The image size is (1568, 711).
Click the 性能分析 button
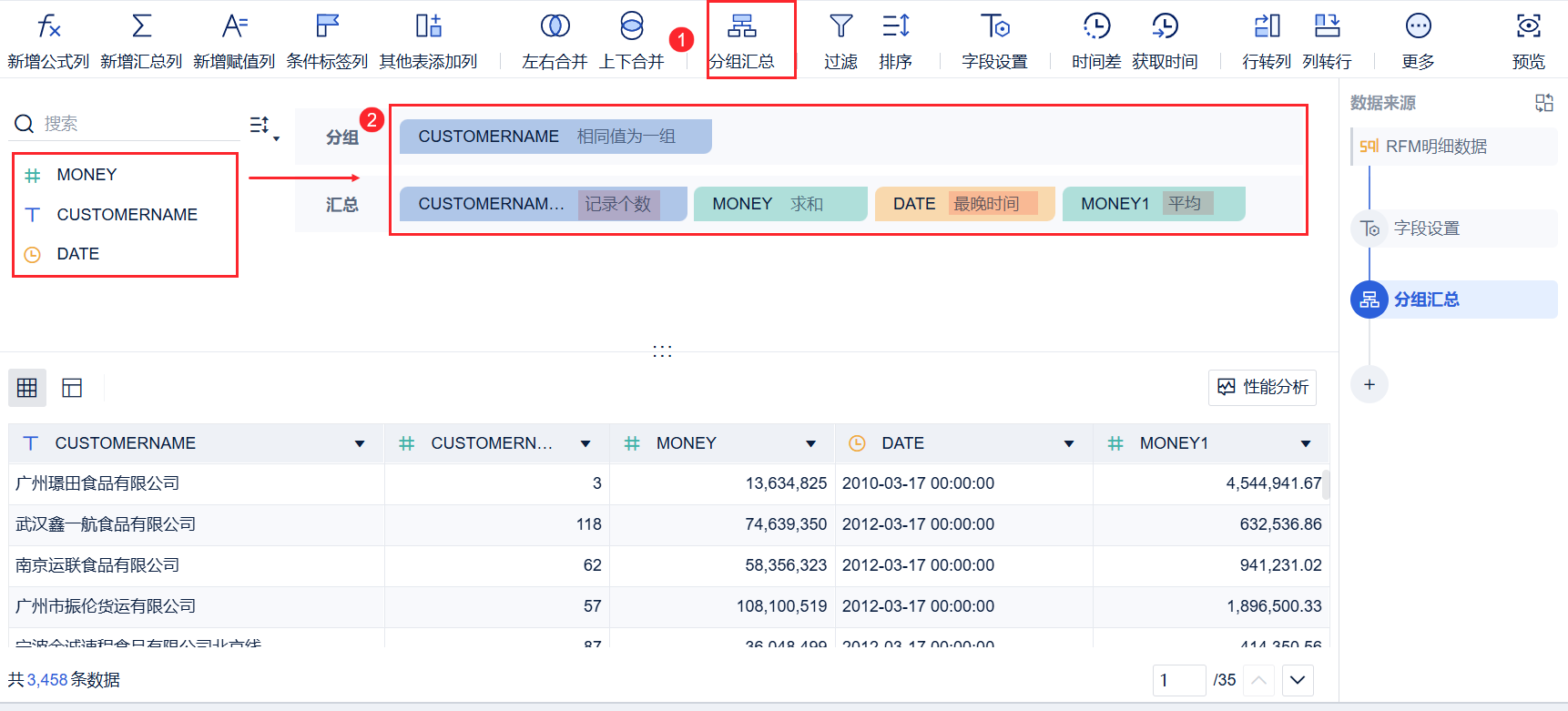(1262, 388)
